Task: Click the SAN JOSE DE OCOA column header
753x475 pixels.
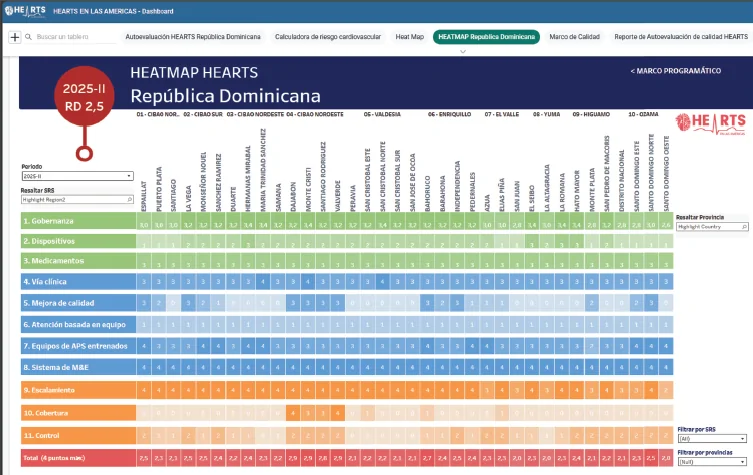Action: (413, 183)
